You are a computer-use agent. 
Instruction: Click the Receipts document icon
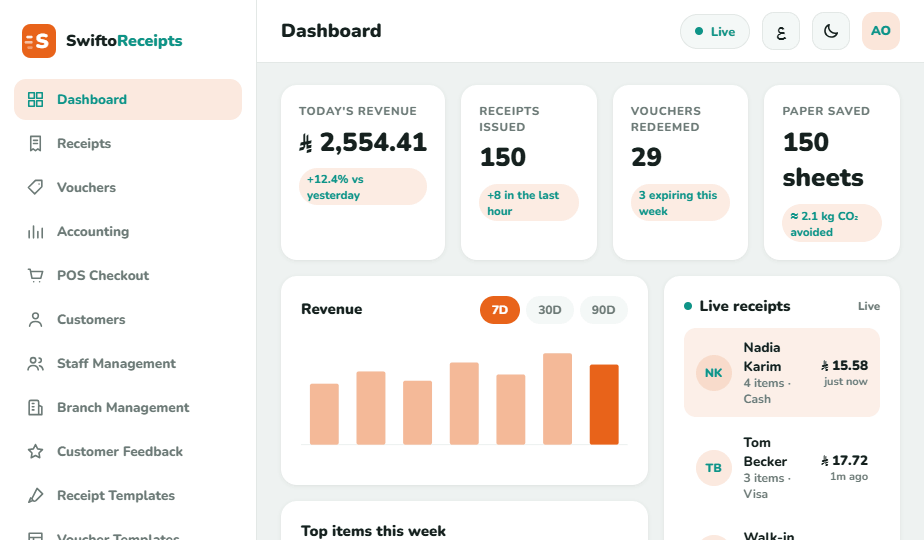click(35, 143)
